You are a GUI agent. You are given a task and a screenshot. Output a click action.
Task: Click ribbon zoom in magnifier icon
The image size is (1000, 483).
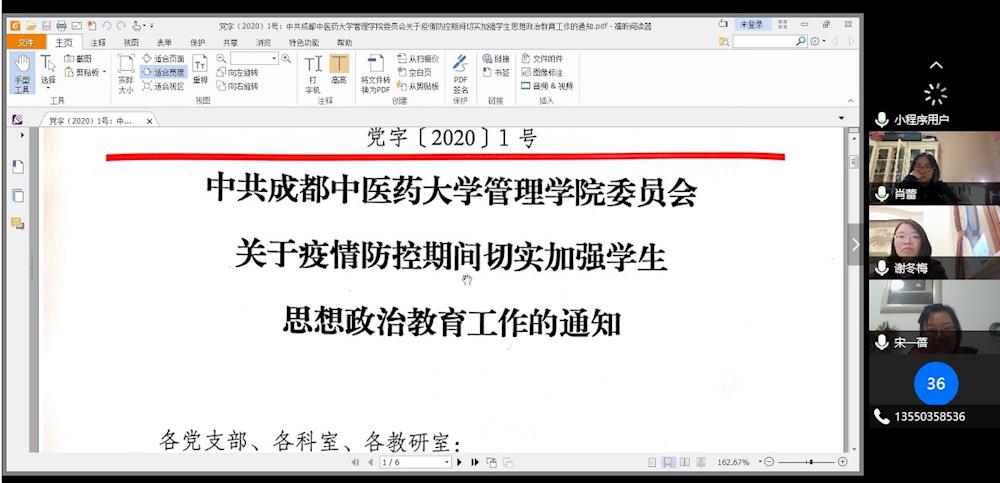pos(286,58)
